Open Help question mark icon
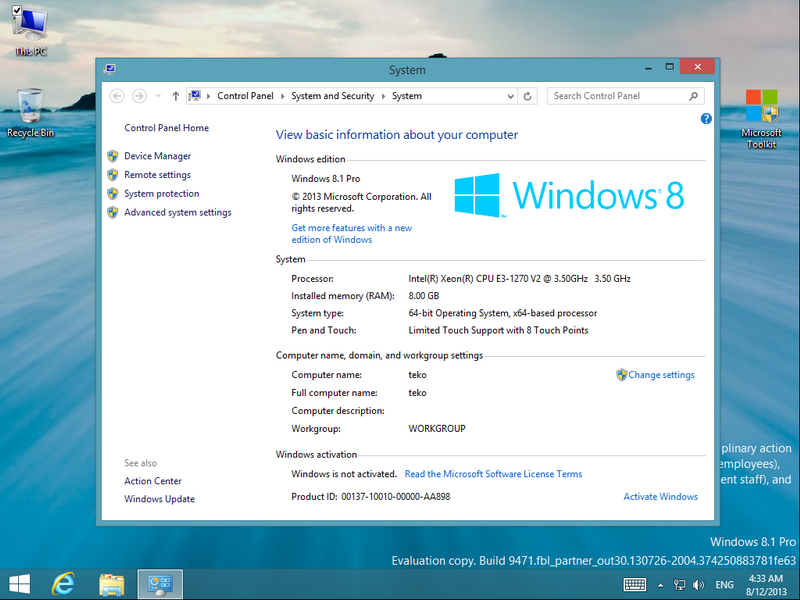The image size is (800, 600). point(706,119)
